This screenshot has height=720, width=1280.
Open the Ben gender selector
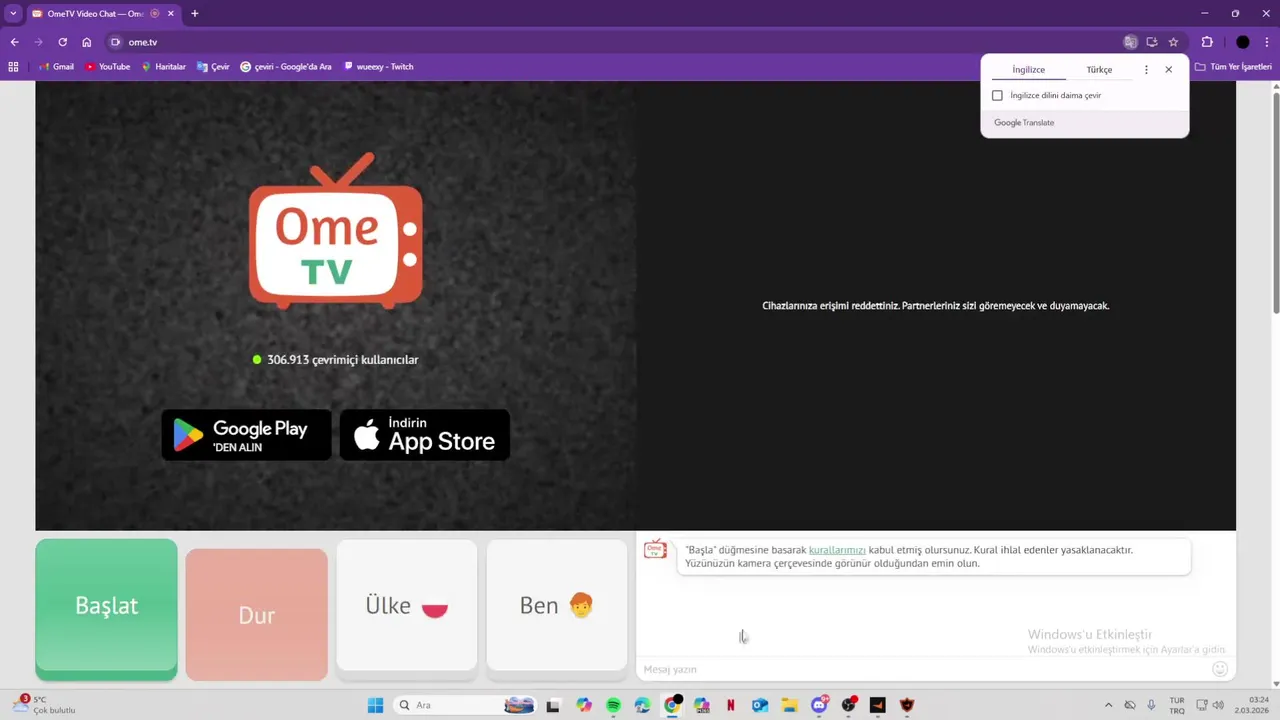pyautogui.click(x=557, y=606)
